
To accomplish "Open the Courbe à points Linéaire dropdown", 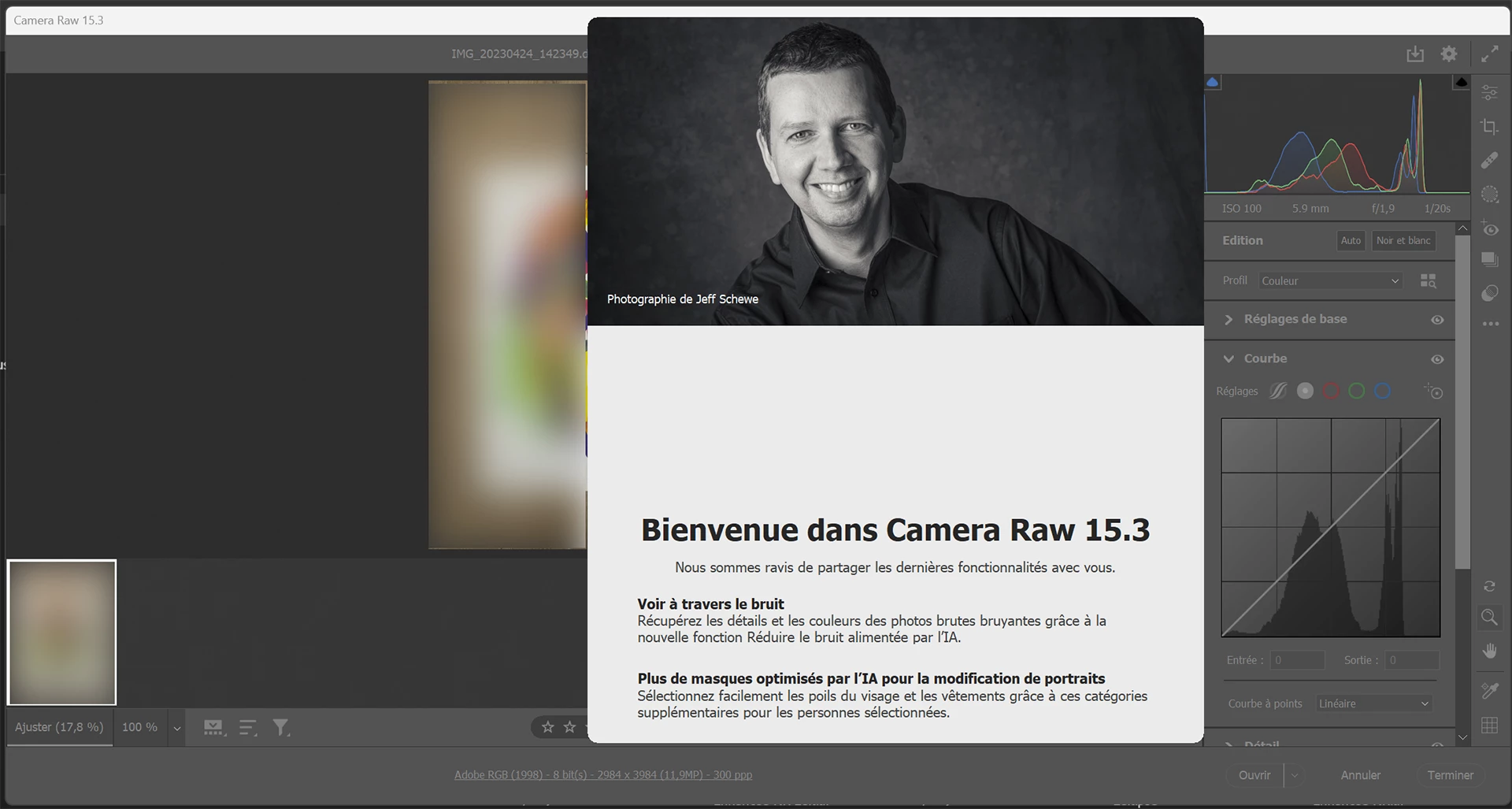I will [1373, 703].
